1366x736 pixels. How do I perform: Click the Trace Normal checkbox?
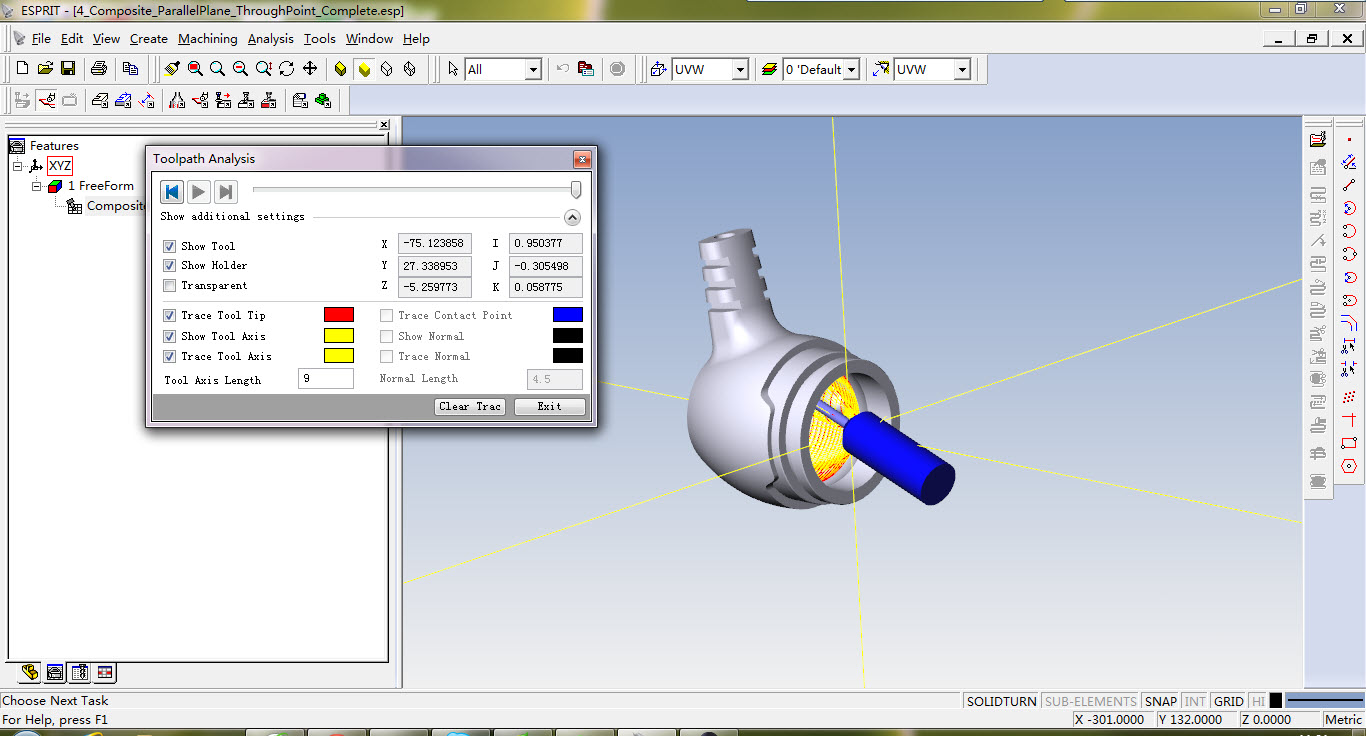[386, 356]
